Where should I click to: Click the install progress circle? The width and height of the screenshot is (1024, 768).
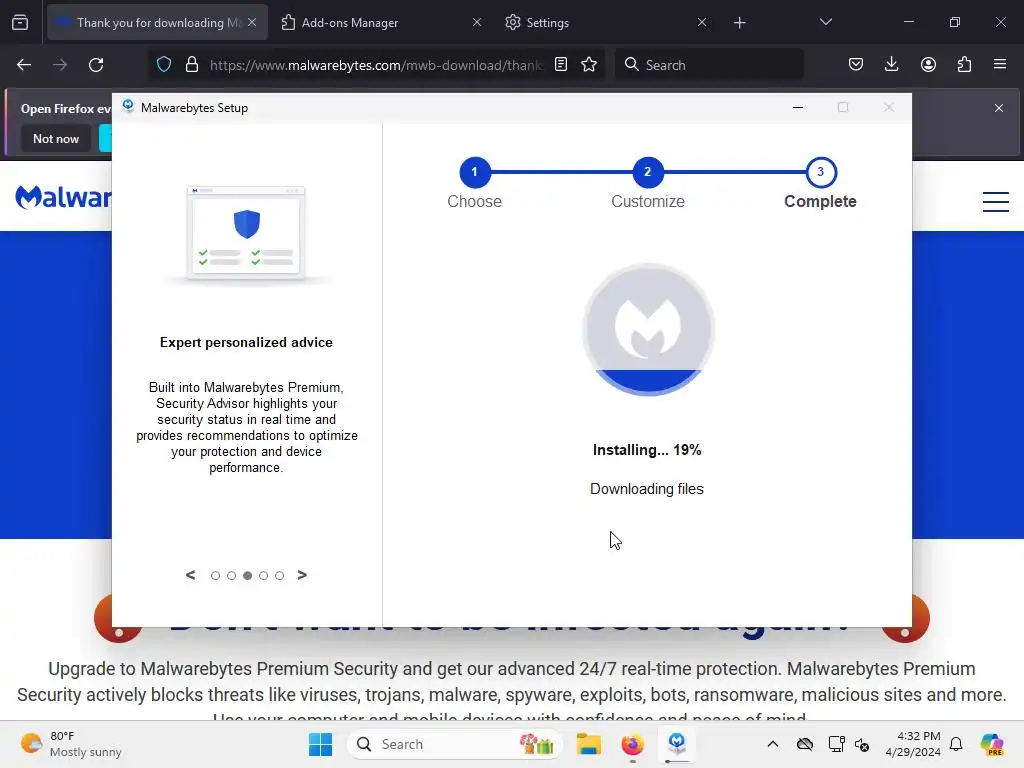coord(647,329)
